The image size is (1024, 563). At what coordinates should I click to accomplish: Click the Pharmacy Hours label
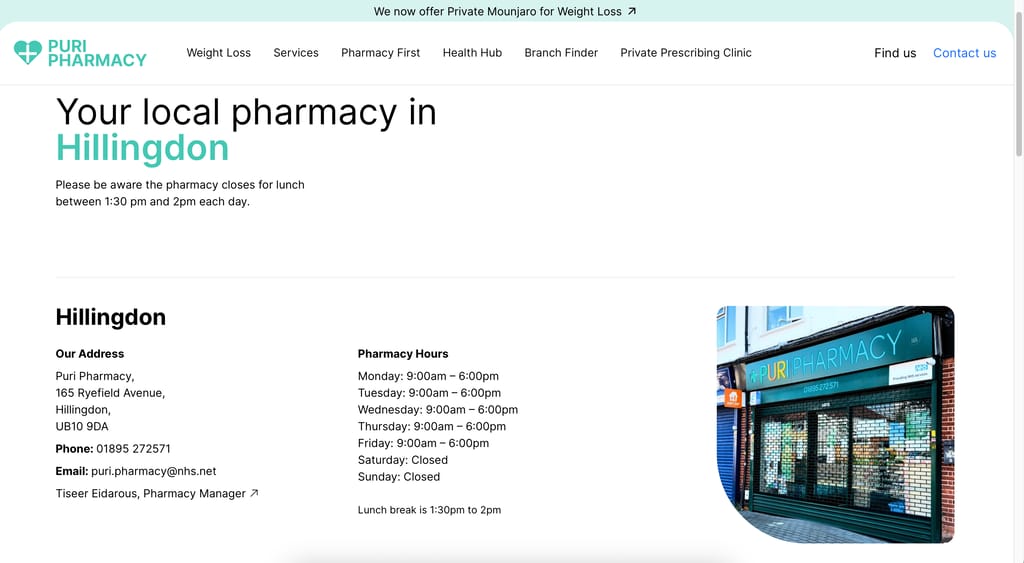click(x=403, y=353)
